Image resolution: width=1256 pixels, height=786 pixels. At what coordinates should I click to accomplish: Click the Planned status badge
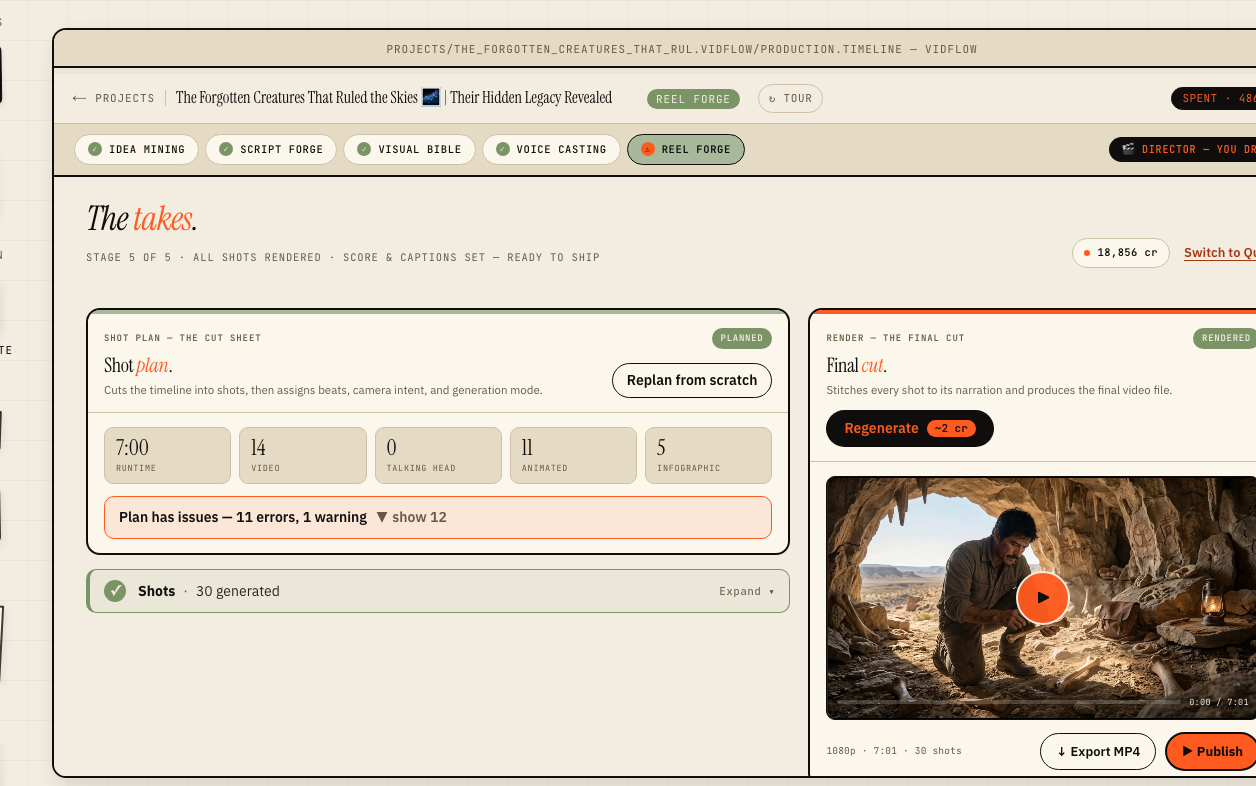pos(742,338)
